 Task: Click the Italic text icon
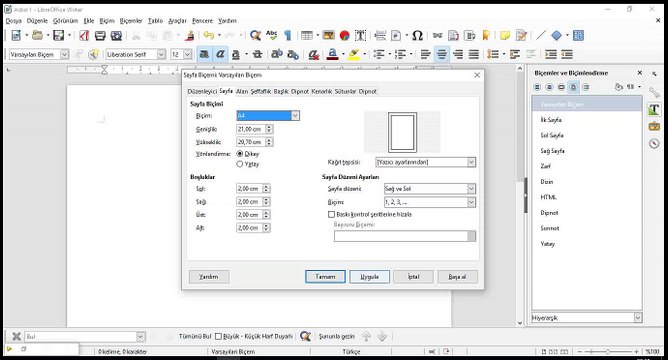pyautogui.click(x=220, y=55)
